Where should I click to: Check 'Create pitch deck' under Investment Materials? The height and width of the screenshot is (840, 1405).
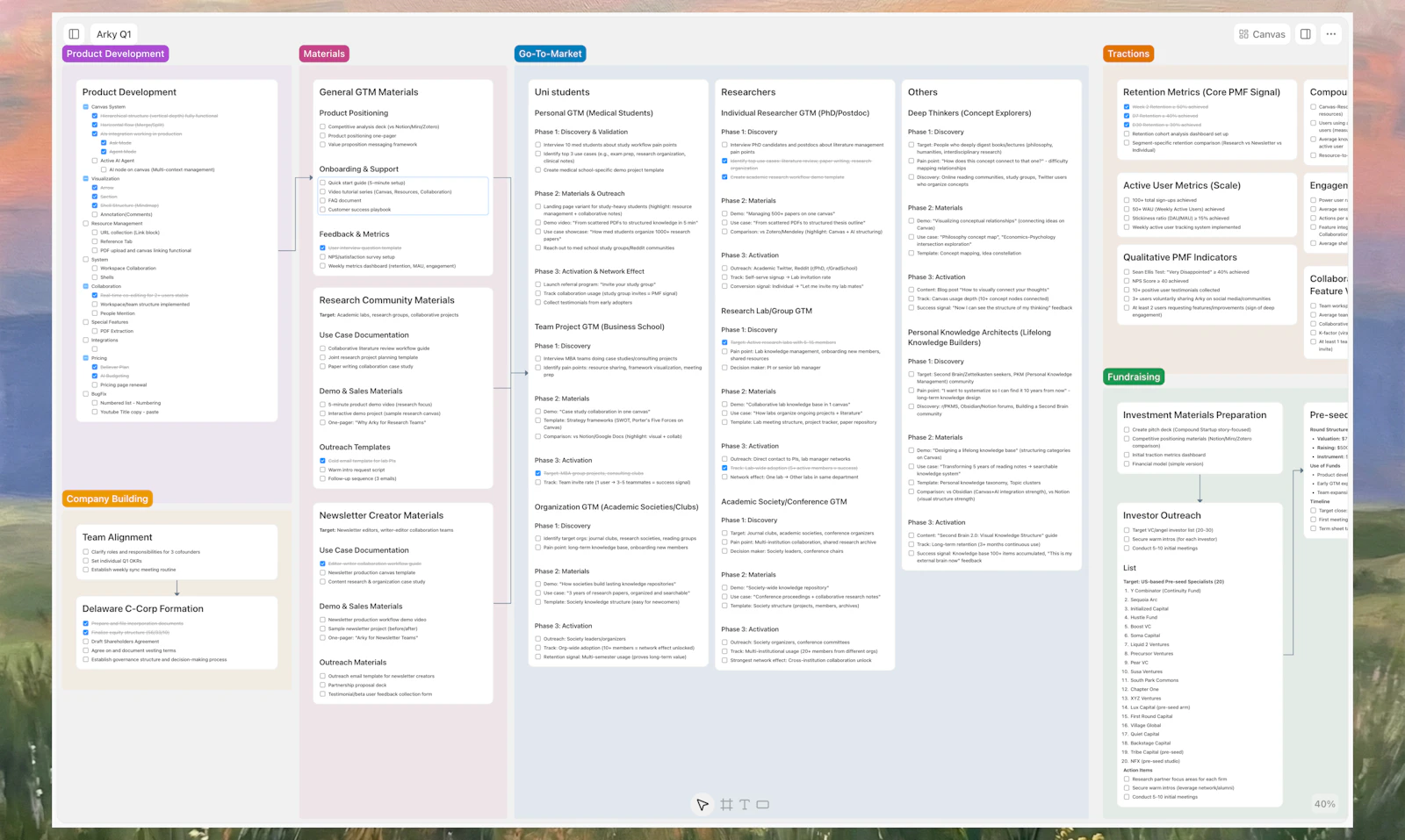[1127, 429]
